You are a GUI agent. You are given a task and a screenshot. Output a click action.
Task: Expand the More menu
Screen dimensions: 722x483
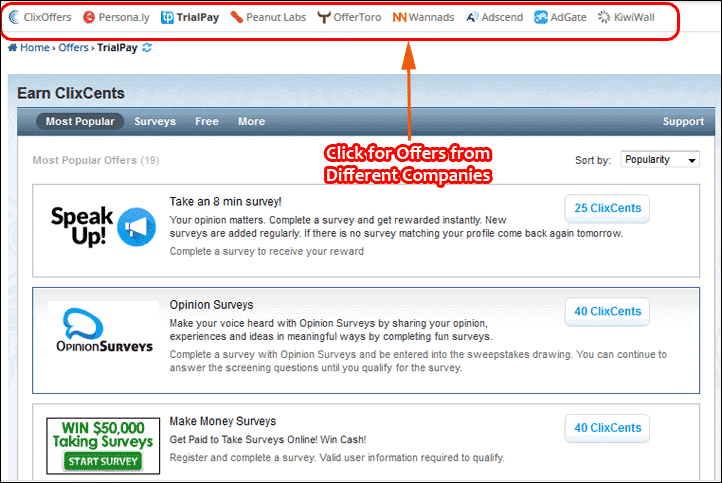click(x=251, y=122)
